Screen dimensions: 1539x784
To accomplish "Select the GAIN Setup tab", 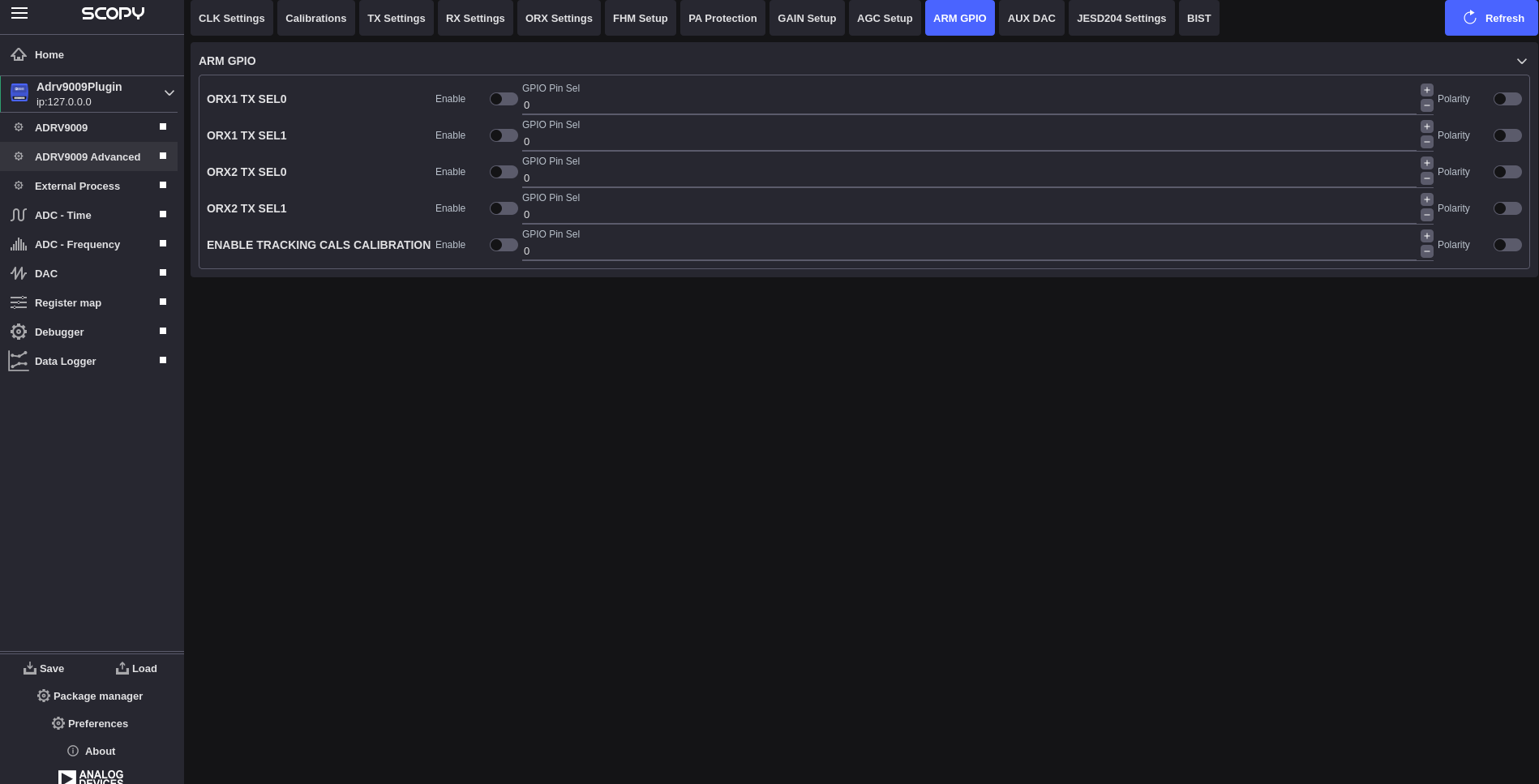I will [x=807, y=18].
